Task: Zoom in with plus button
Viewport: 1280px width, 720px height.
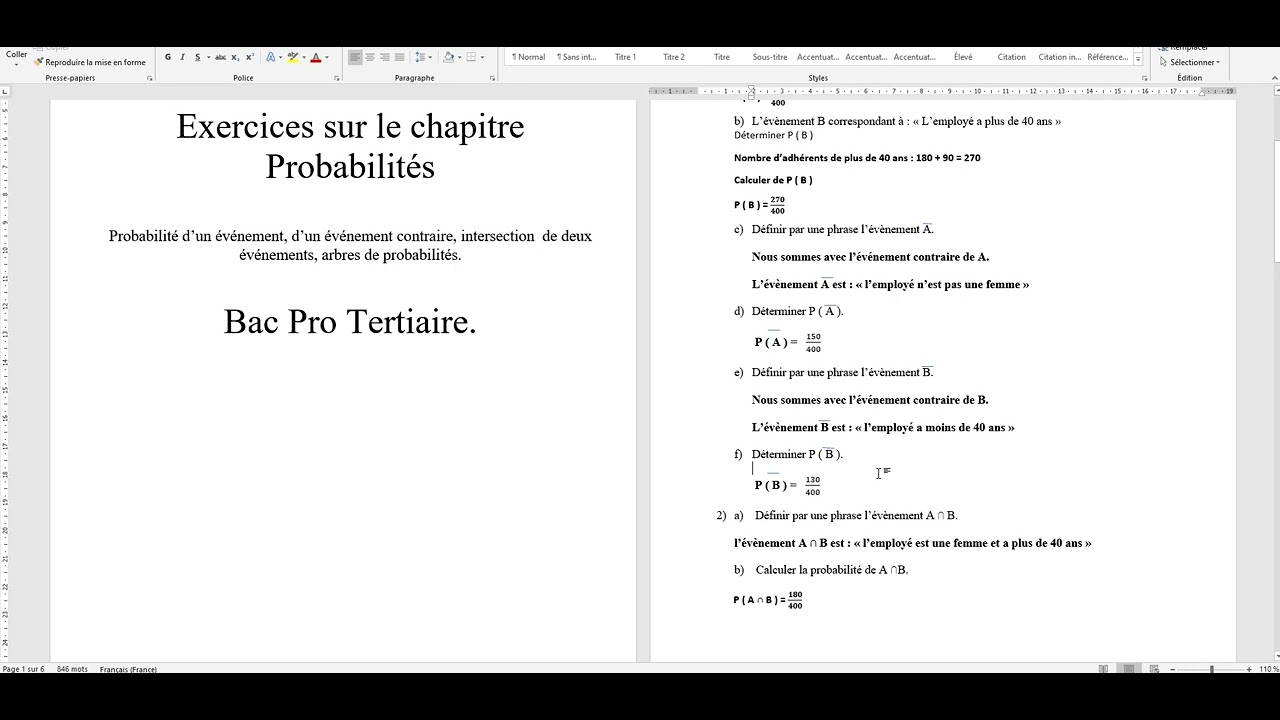Action: click(x=1249, y=669)
